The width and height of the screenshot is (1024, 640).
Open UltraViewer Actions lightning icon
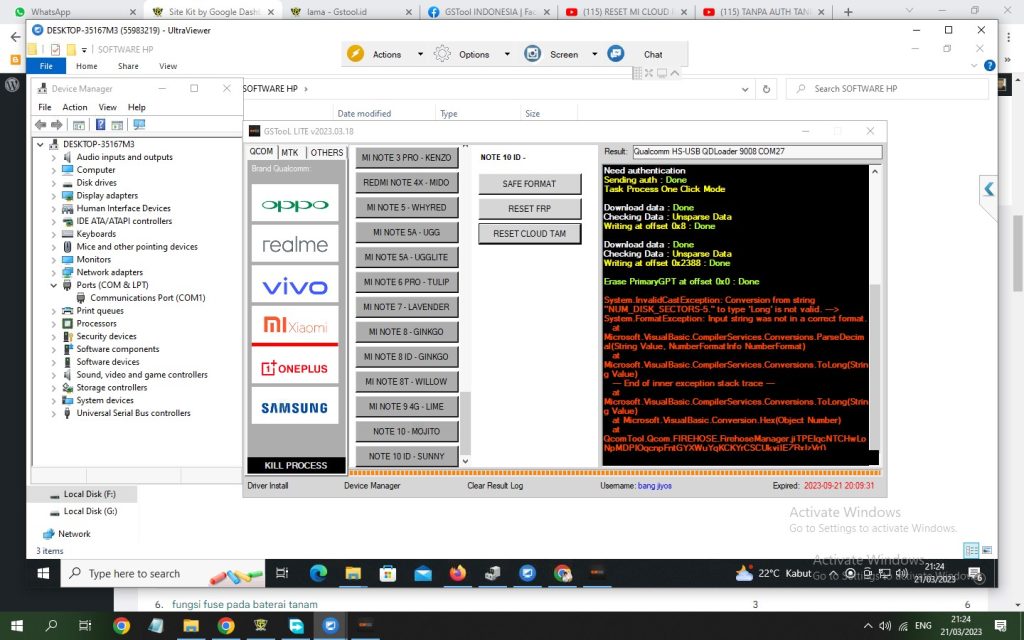coord(355,54)
